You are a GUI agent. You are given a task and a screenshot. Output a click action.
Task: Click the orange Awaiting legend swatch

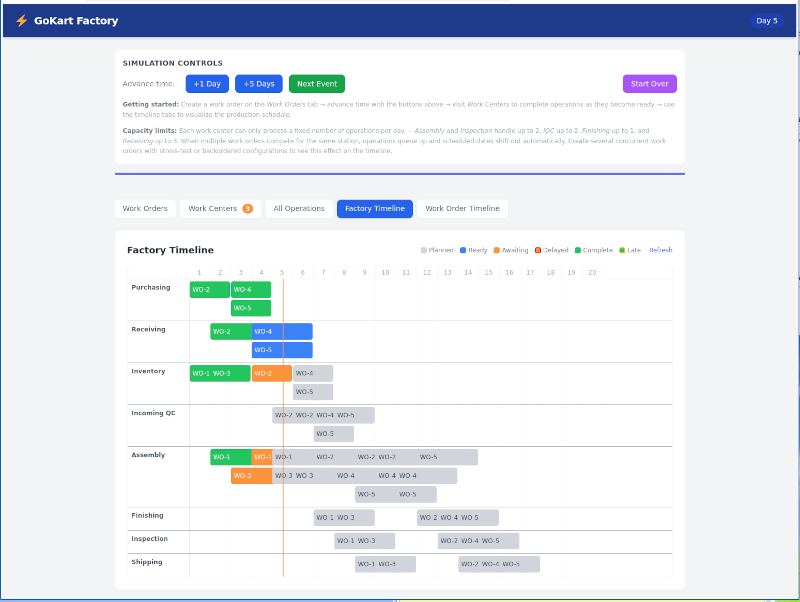coord(496,250)
